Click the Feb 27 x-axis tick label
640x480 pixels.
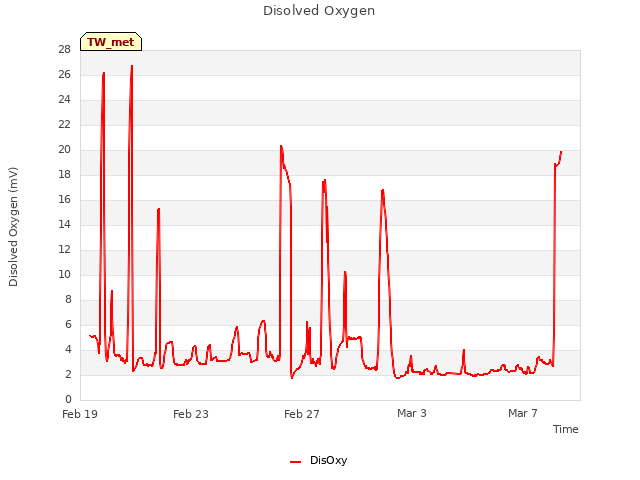pos(302,414)
